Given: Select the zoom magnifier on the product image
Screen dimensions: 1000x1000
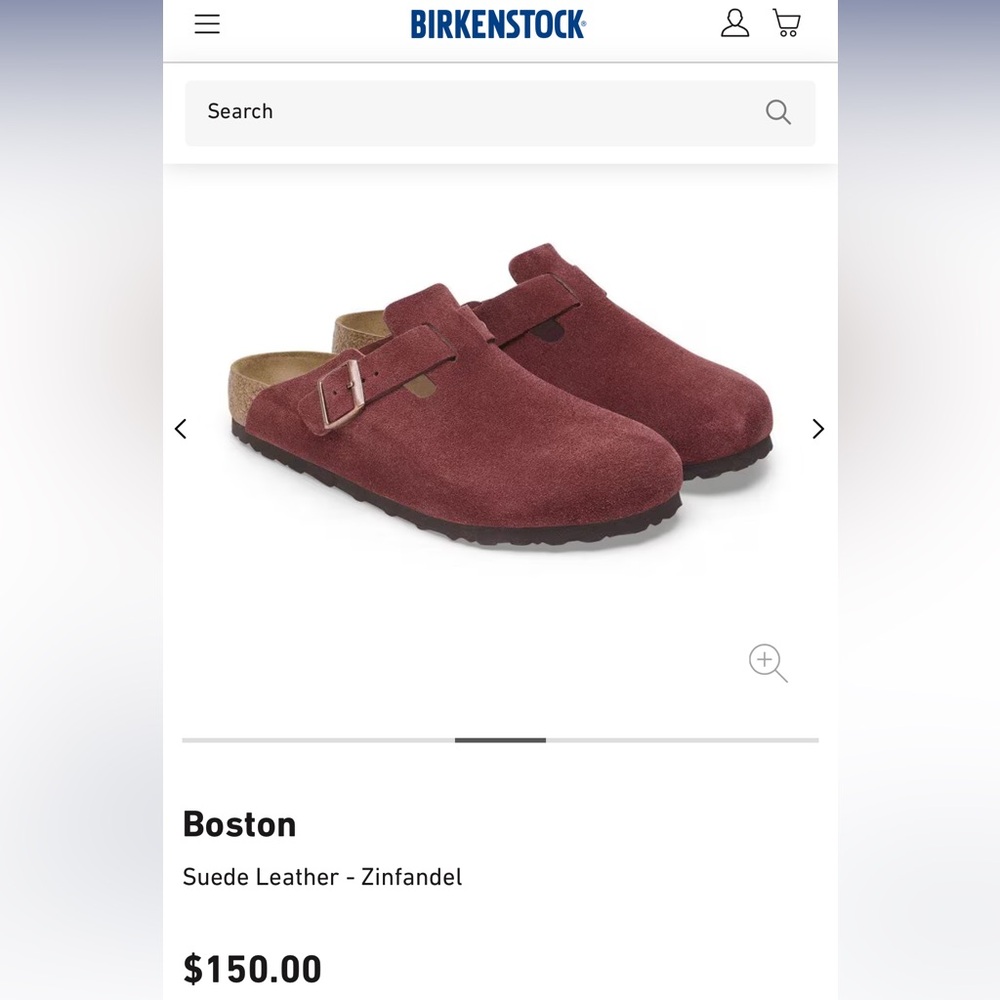Looking at the screenshot, I should [x=767, y=663].
